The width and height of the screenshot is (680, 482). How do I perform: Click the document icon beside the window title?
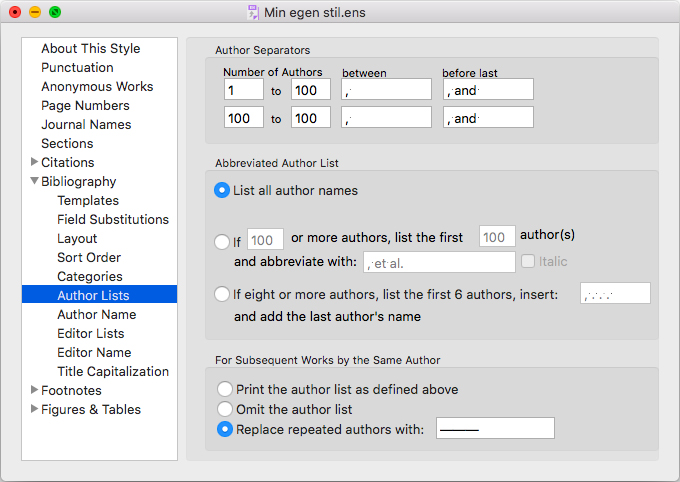click(253, 12)
